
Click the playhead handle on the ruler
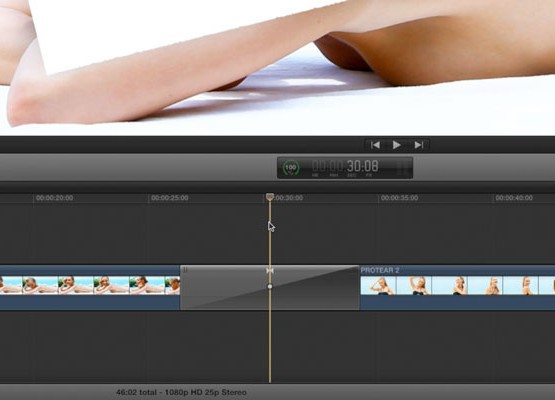pos(270,197)
